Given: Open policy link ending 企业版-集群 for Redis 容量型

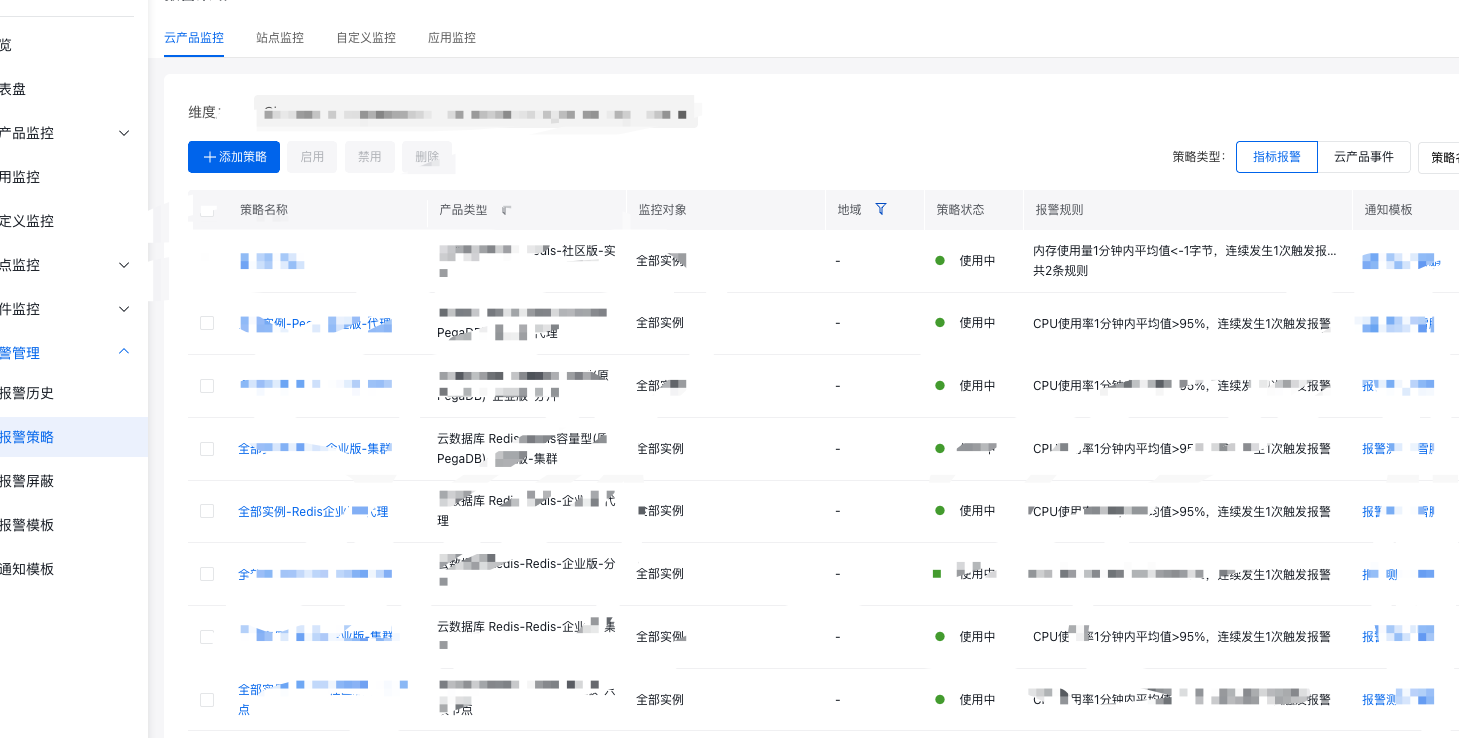Looking at the screenshot, I should [314, 449].
